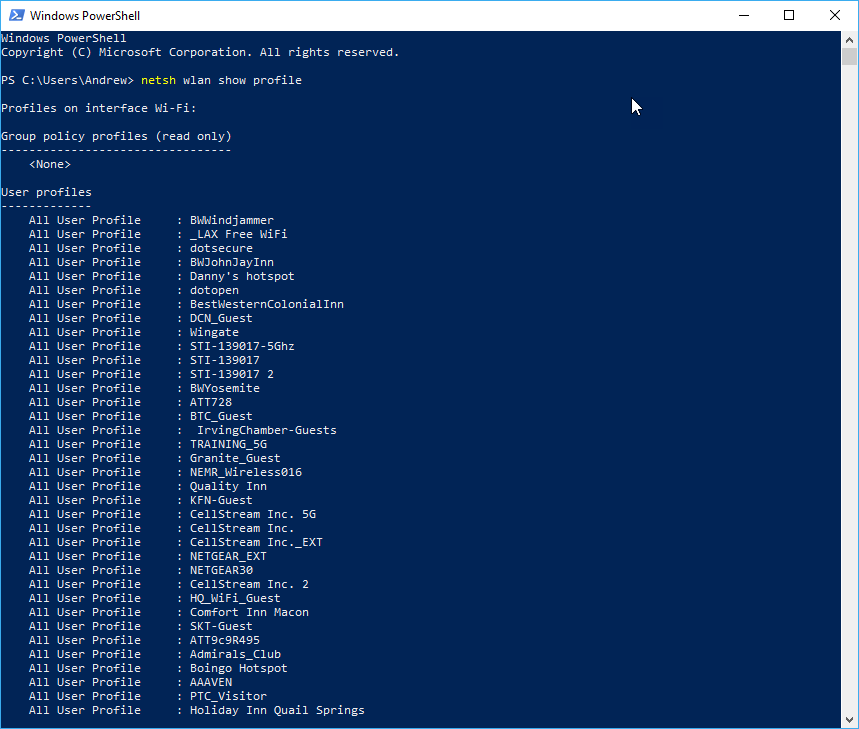Click the Danny's hotspot profile name

pos(242,276)
